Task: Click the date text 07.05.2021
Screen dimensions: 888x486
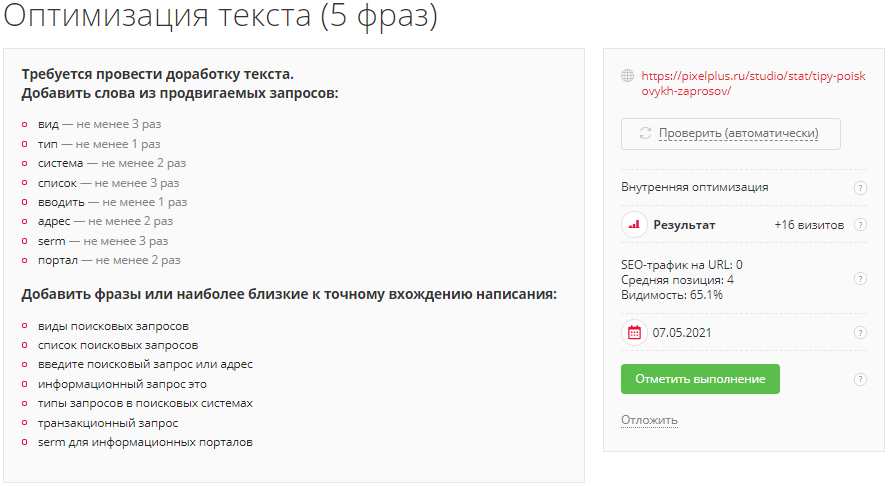Action: point(682,332)
